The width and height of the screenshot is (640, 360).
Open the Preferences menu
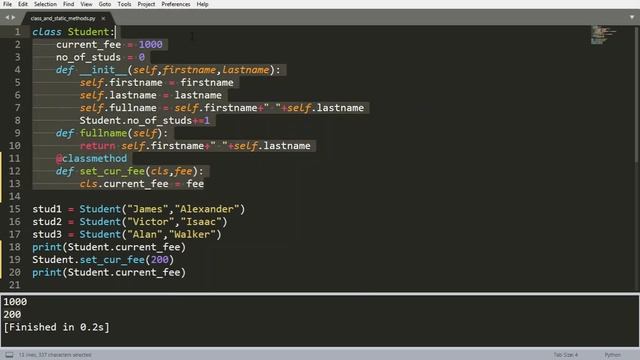click(176, 4)
